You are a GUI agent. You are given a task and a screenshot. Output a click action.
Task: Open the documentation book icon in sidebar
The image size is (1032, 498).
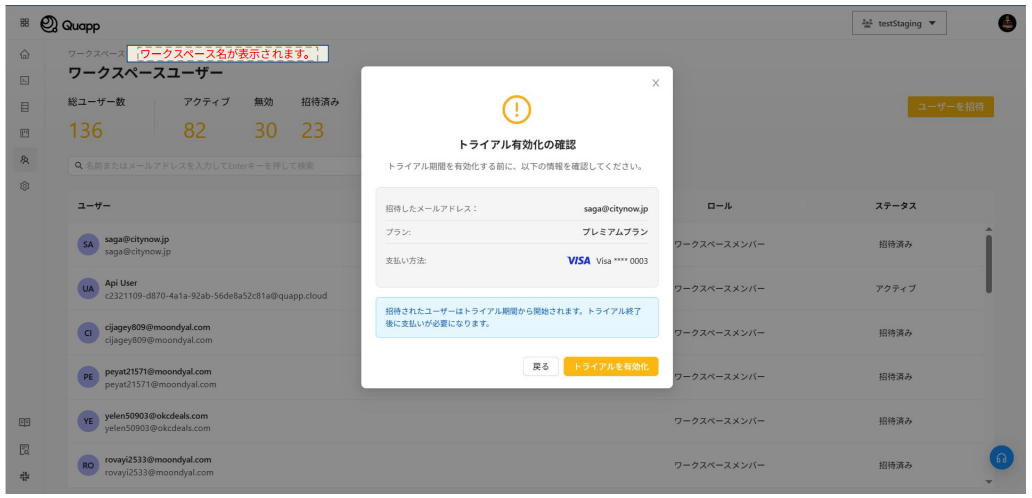pos(24,423)
